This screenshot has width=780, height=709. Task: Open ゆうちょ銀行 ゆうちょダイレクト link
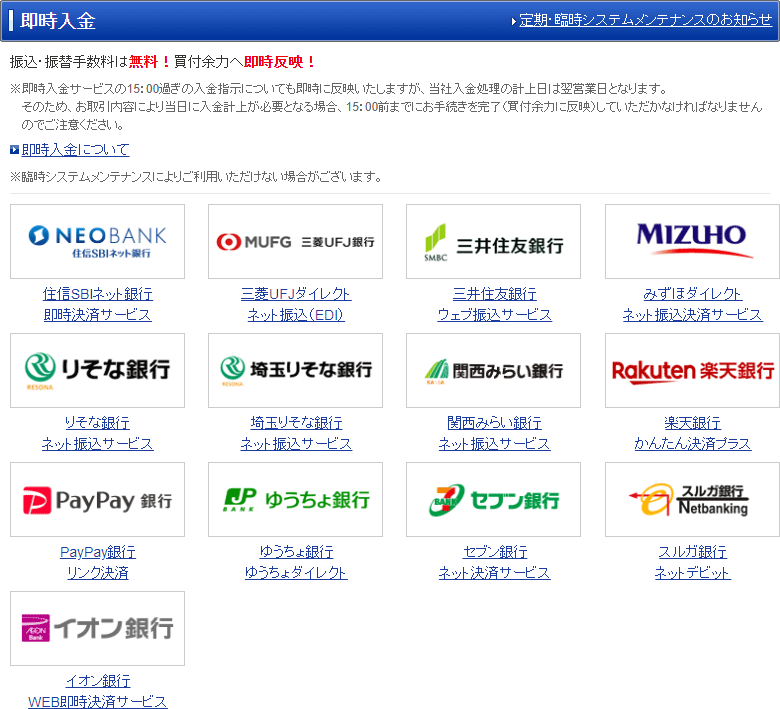(296, 562)
